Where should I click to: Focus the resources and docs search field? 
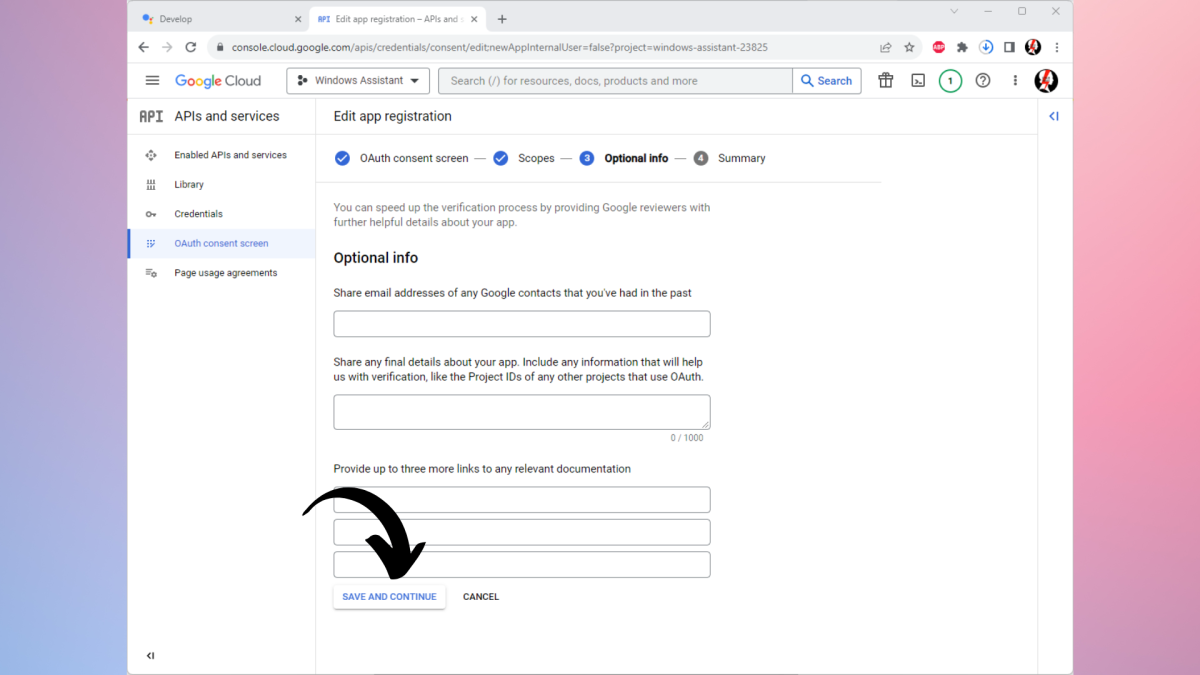coord(615,81)
